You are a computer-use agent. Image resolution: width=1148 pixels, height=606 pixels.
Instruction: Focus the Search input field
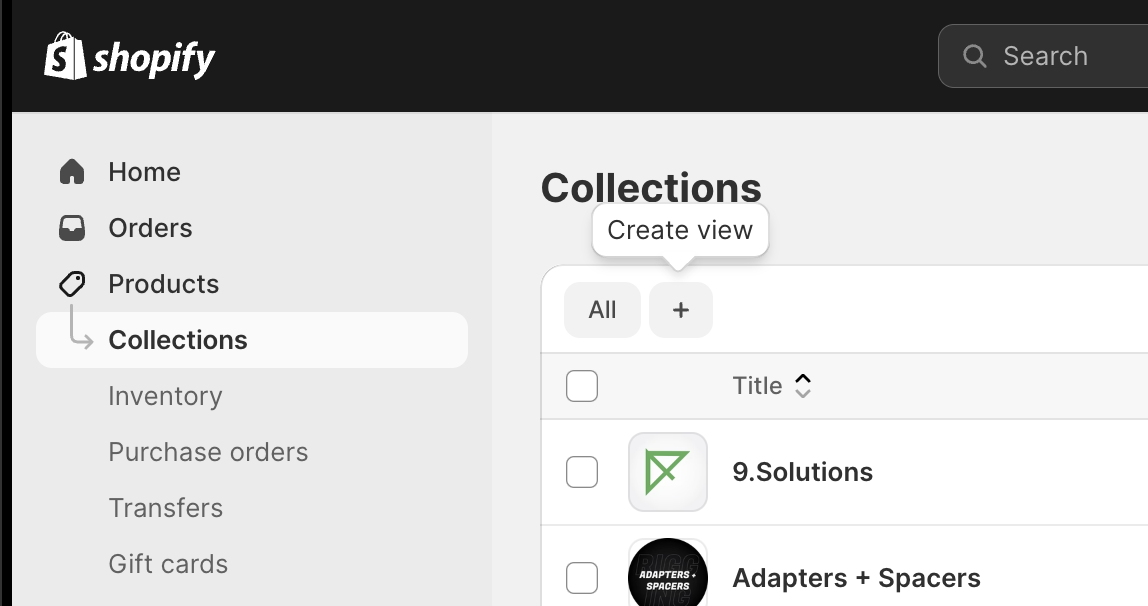[x=1060, y=56]
